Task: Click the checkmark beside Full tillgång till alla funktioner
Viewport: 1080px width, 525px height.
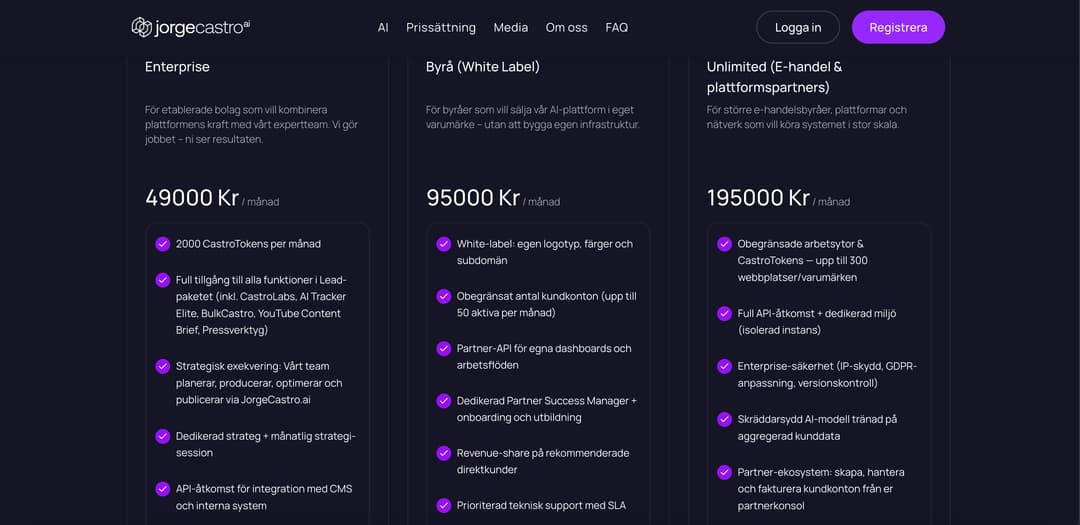Action: pos(163,280)
